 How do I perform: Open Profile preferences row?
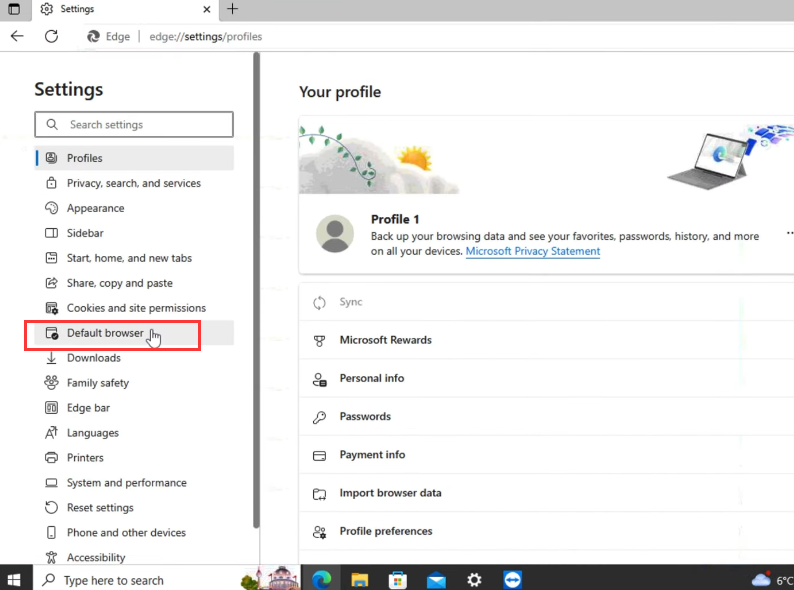pyautogui.click(x=546, y=531)
